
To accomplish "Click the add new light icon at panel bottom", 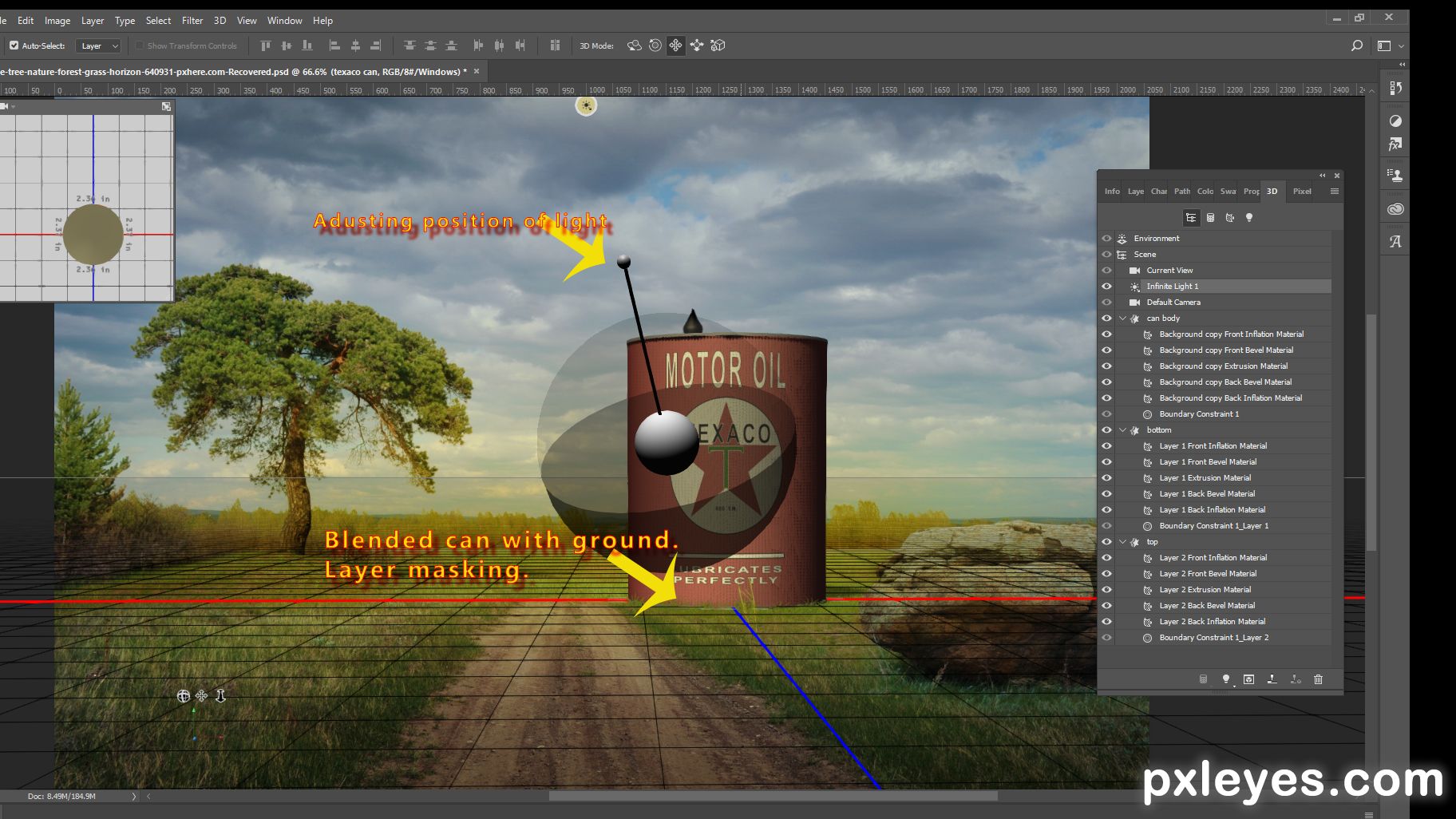I will coord(1226,679).
